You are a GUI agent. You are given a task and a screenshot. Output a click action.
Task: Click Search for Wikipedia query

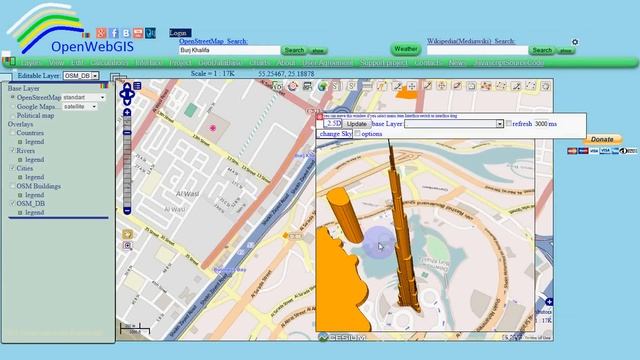tap(542, 50)
